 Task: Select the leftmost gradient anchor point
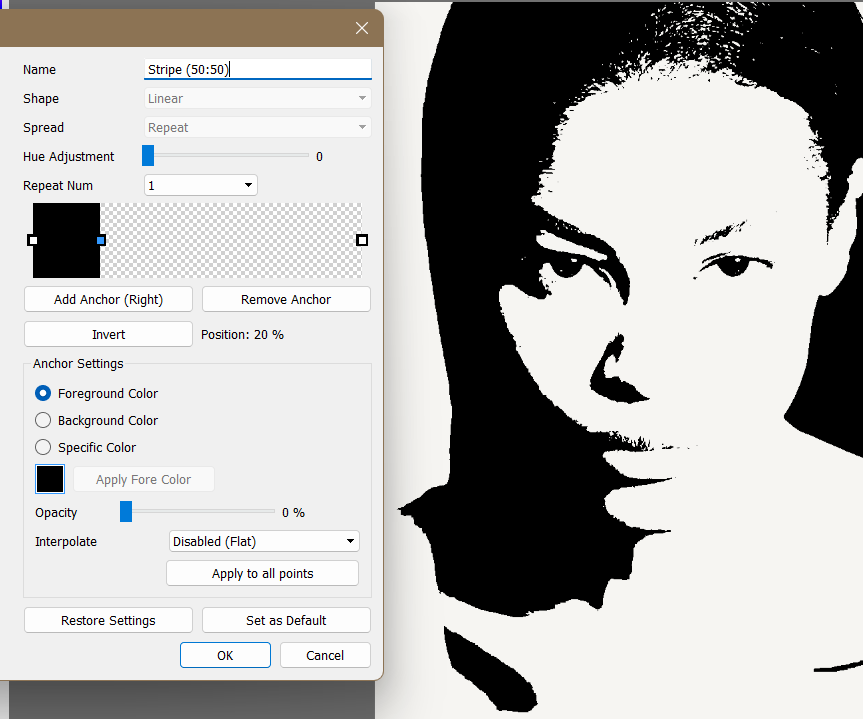tap(32, 240)
